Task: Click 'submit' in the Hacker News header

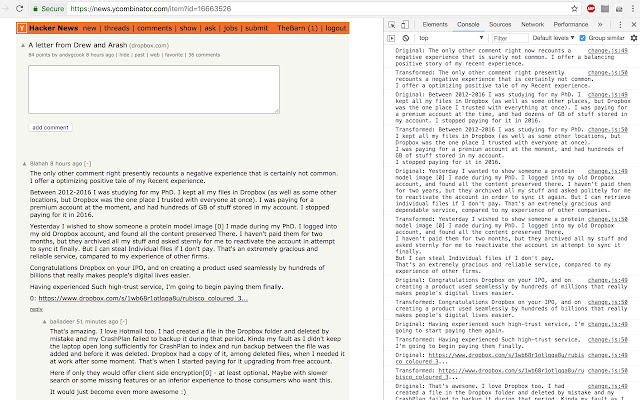Action: click(x=257, y=28)
